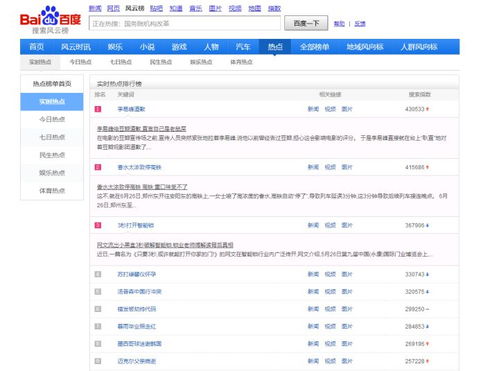Select the rank 3 red badge
499x371 pixels.
pyautogui.click(x=98, y=225)
